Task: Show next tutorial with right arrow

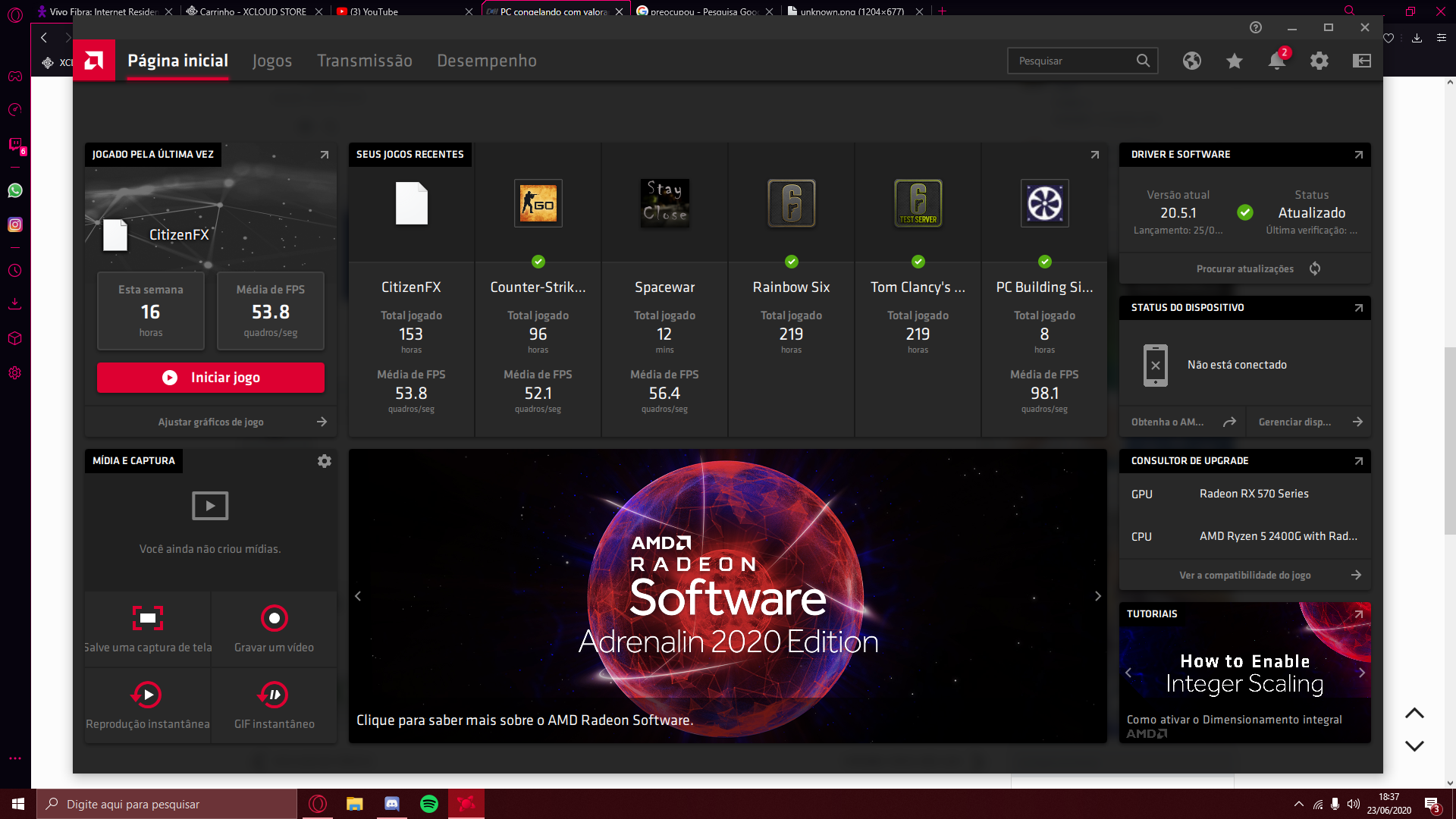Action: pos(1362,673)
